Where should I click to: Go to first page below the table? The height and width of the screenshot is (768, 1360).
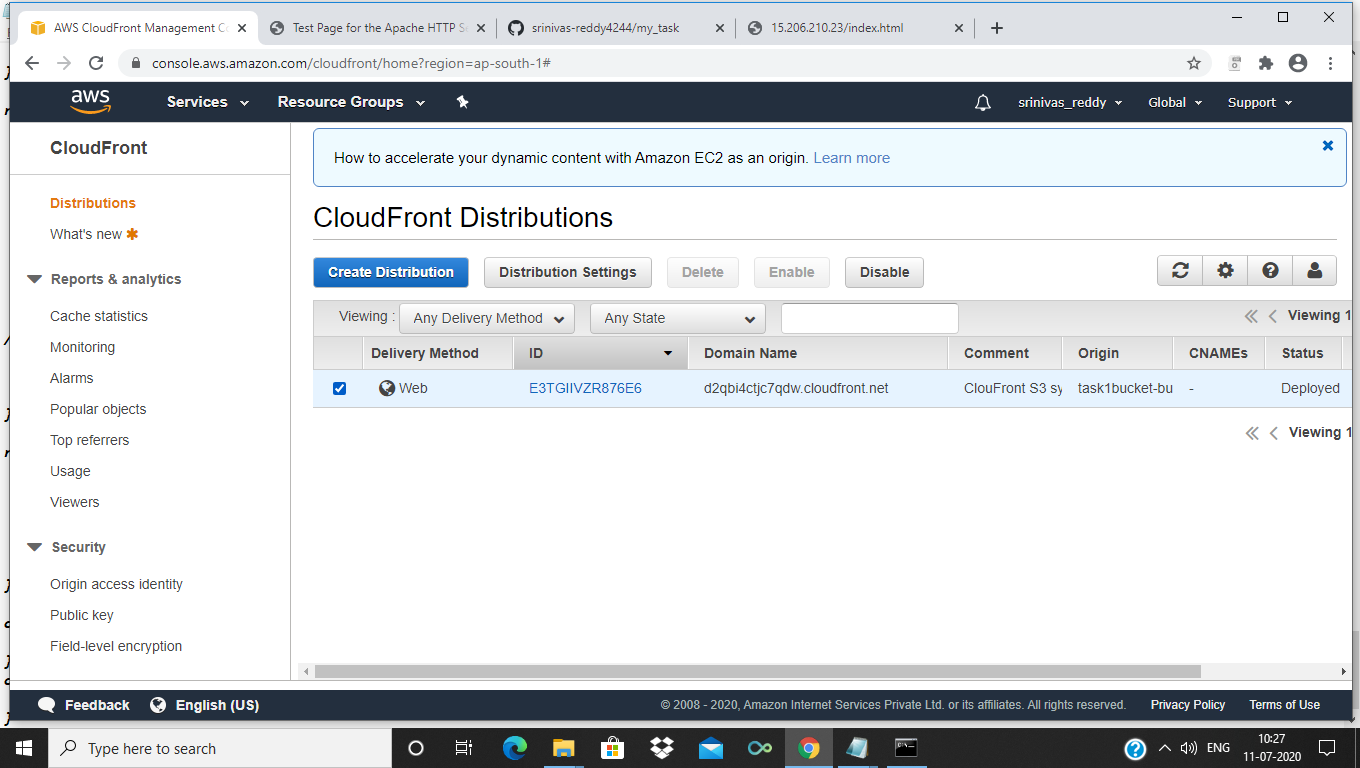click(1251, 433)
